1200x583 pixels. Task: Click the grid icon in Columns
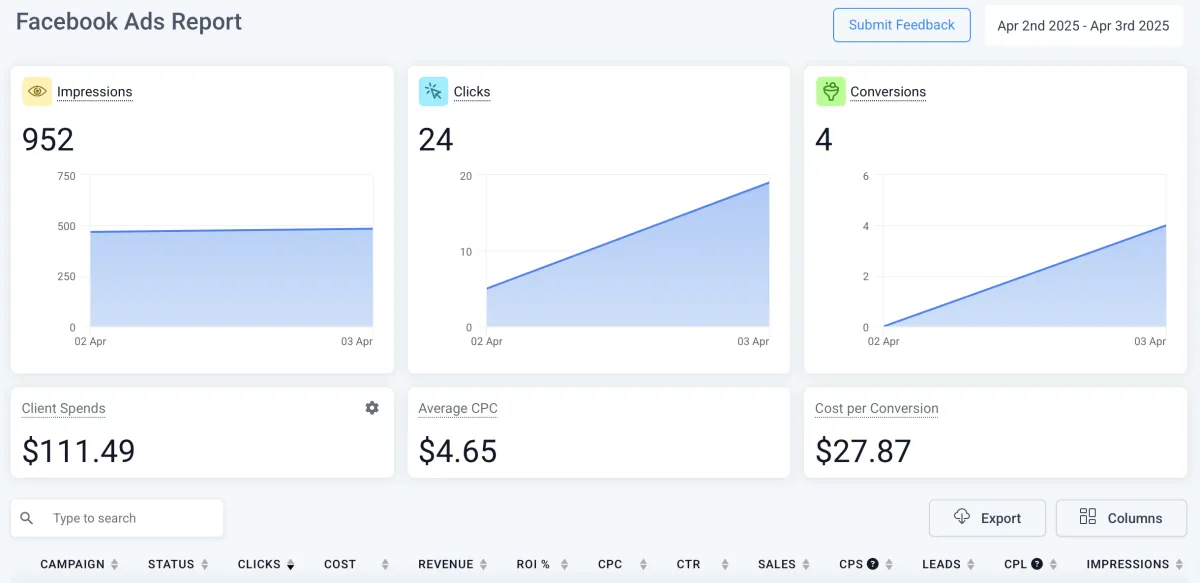click(x=1088, y=517)
